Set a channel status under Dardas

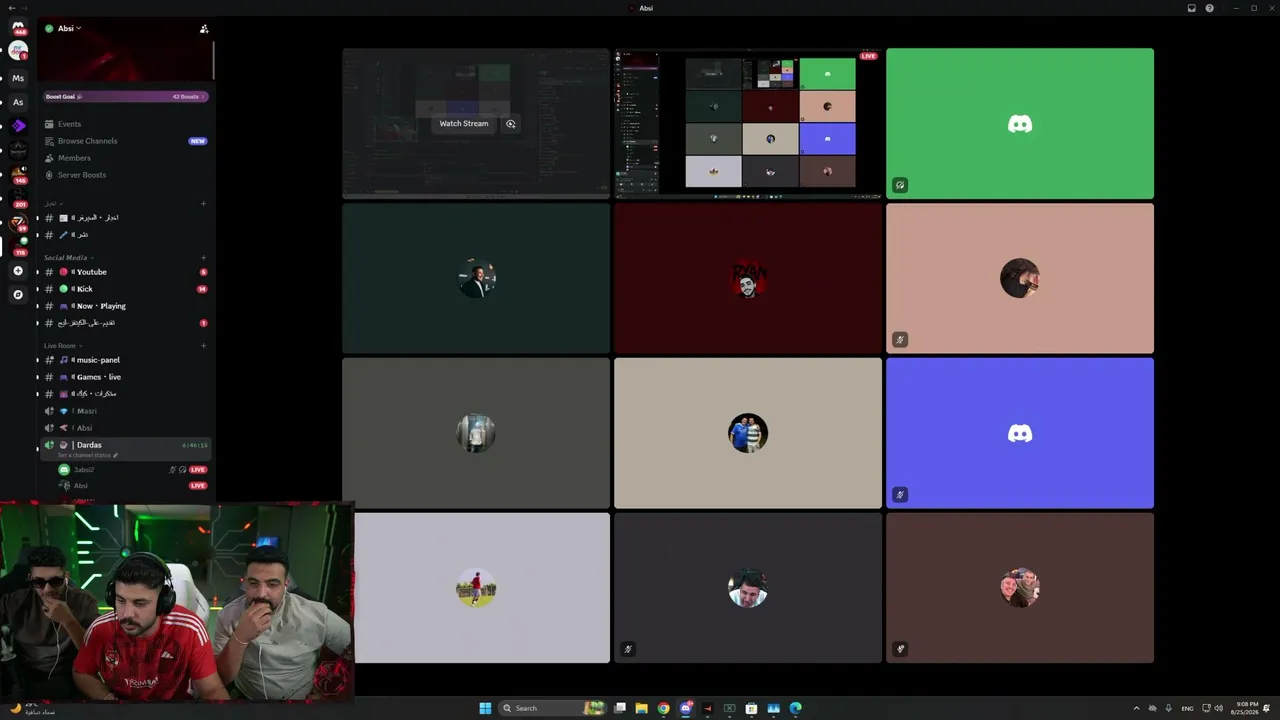88,456
